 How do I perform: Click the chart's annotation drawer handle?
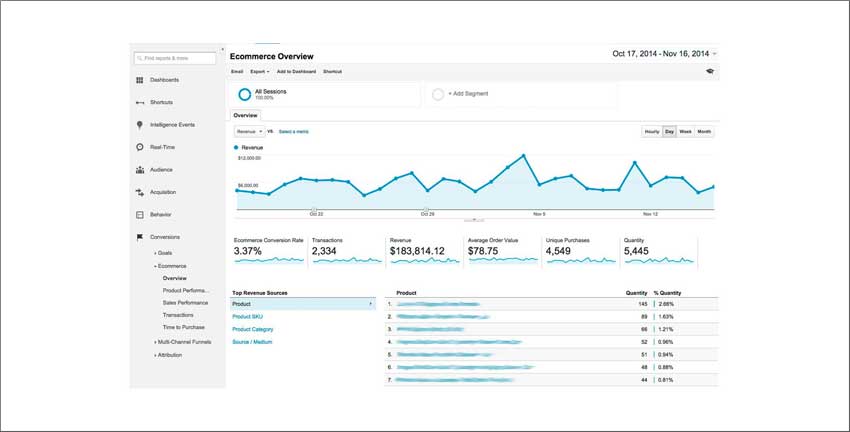(474, 221)
